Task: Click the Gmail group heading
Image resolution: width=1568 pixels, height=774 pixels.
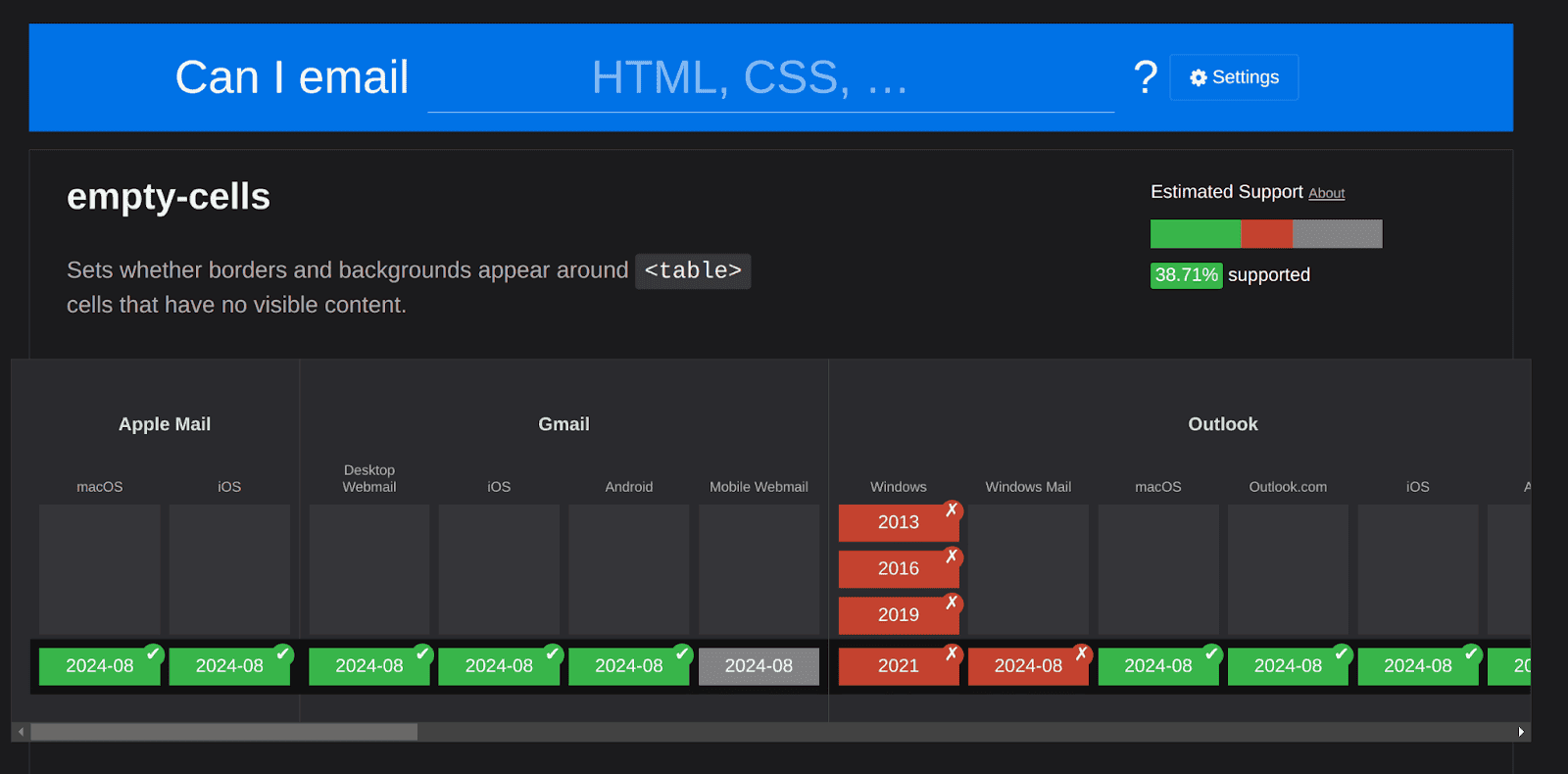Action: [563, 424]
